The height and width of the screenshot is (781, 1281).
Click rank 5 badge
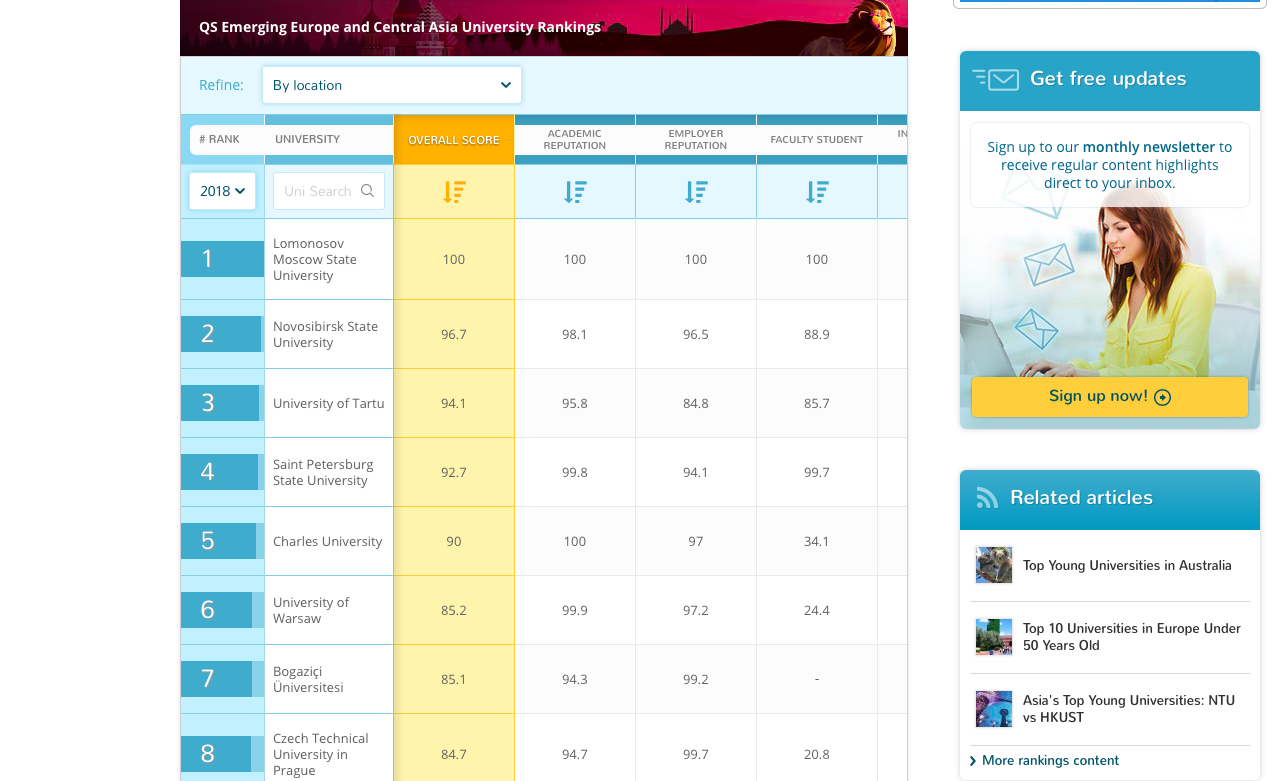coord(218,541)
